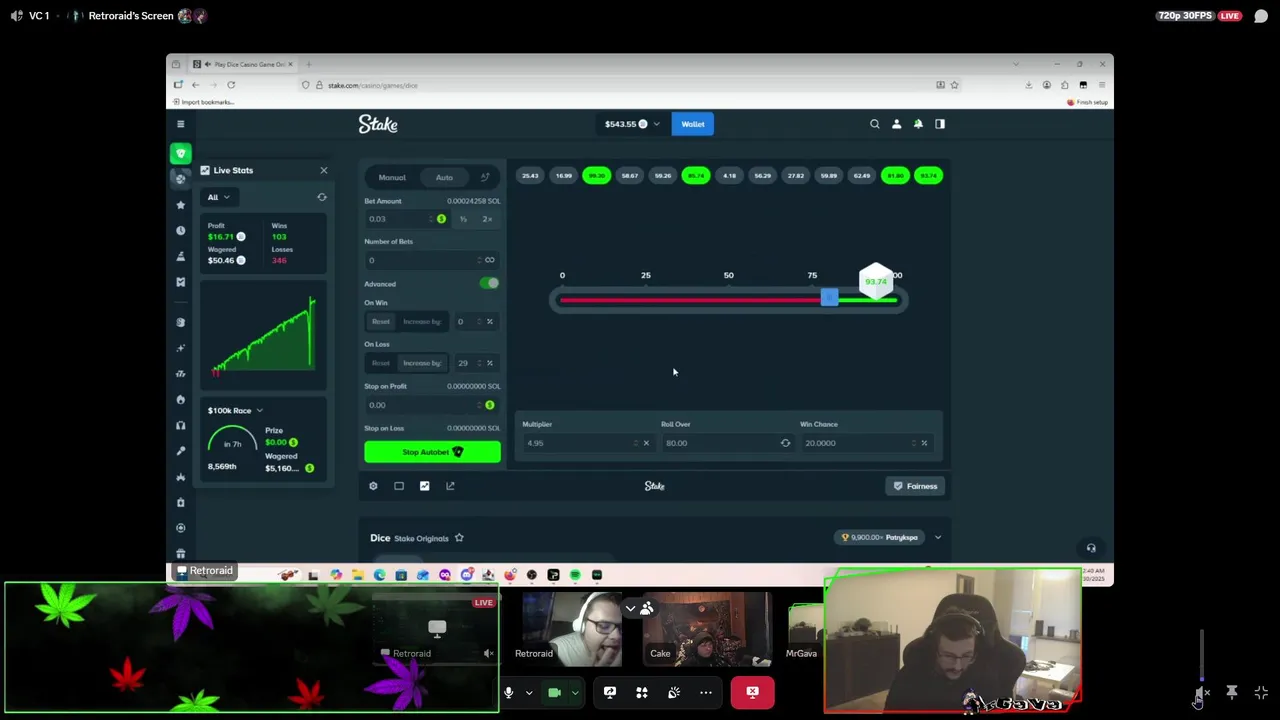The height and width of the screenshot is (720, 1280).
Task: Select On Loss Reset option
Action: pyautogui.click(x=381, y=363)
